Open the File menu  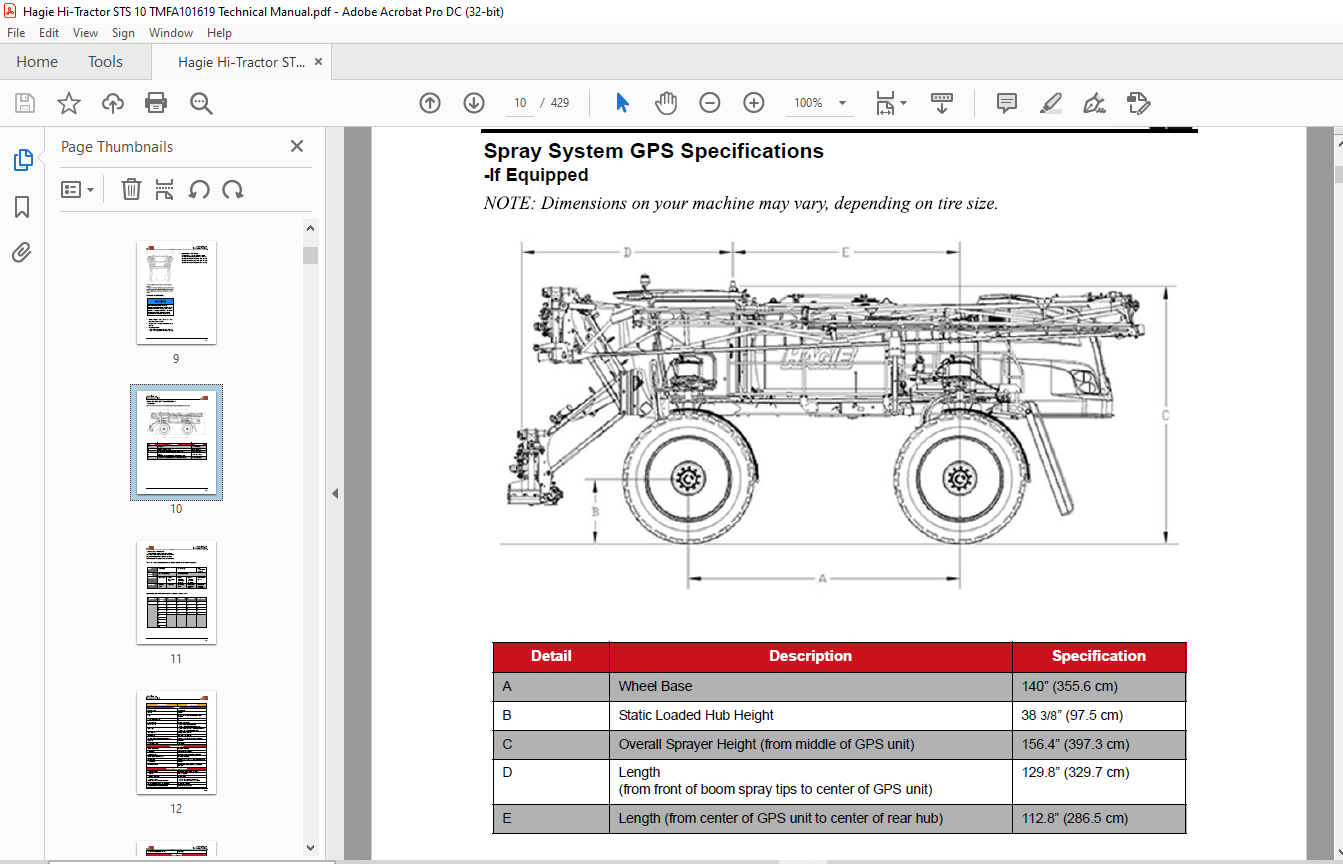pos(16,33)
